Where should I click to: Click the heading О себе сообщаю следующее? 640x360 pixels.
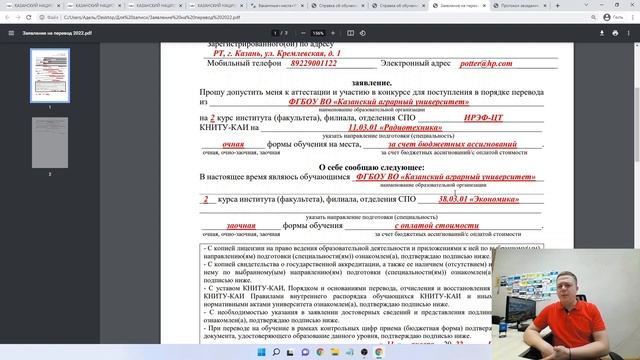point(371,167)
